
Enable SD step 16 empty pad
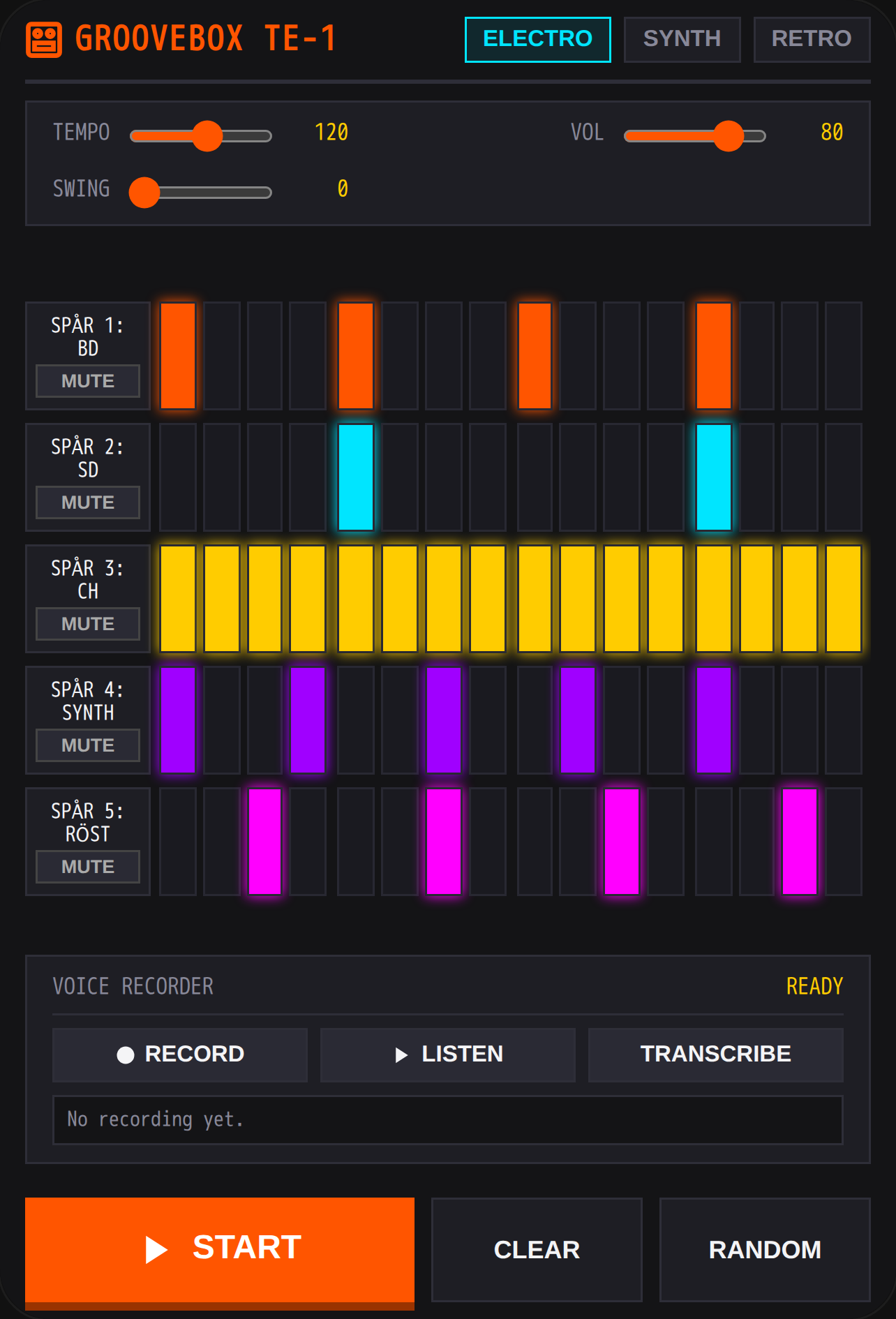tap(844, 477)
